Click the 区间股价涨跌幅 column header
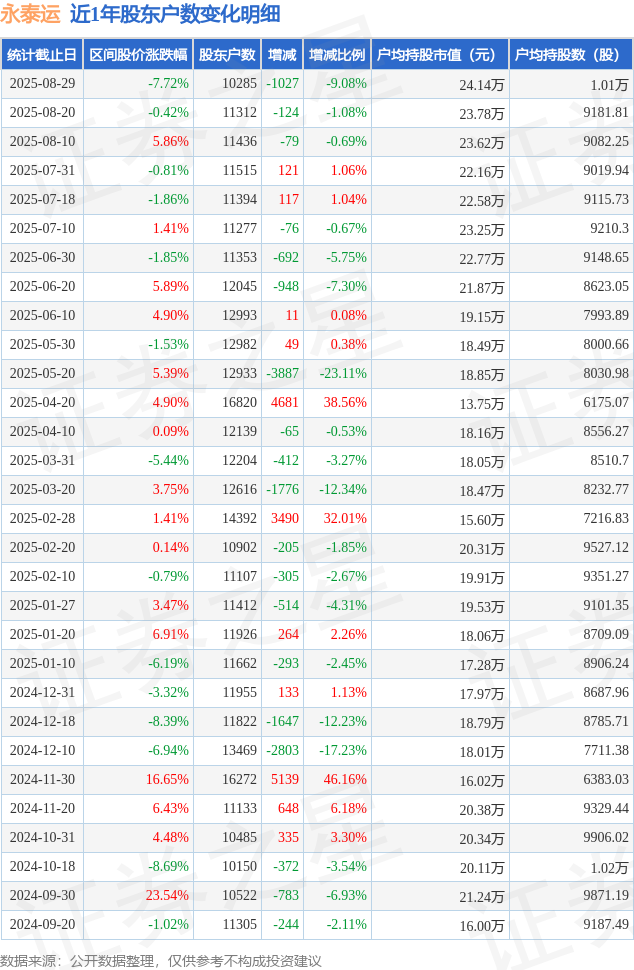The height and width of the screenshot is (970, 634). pyautogui.click(x=137, y=55)
